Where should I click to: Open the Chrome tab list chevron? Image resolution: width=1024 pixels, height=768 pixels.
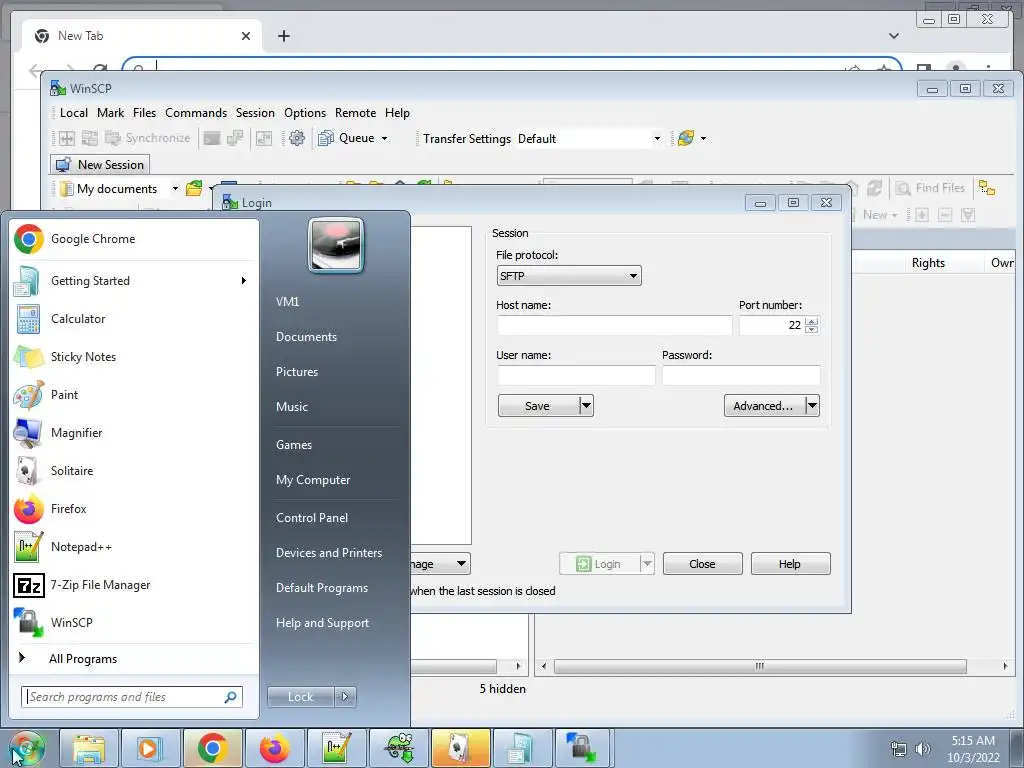(894, 36)
